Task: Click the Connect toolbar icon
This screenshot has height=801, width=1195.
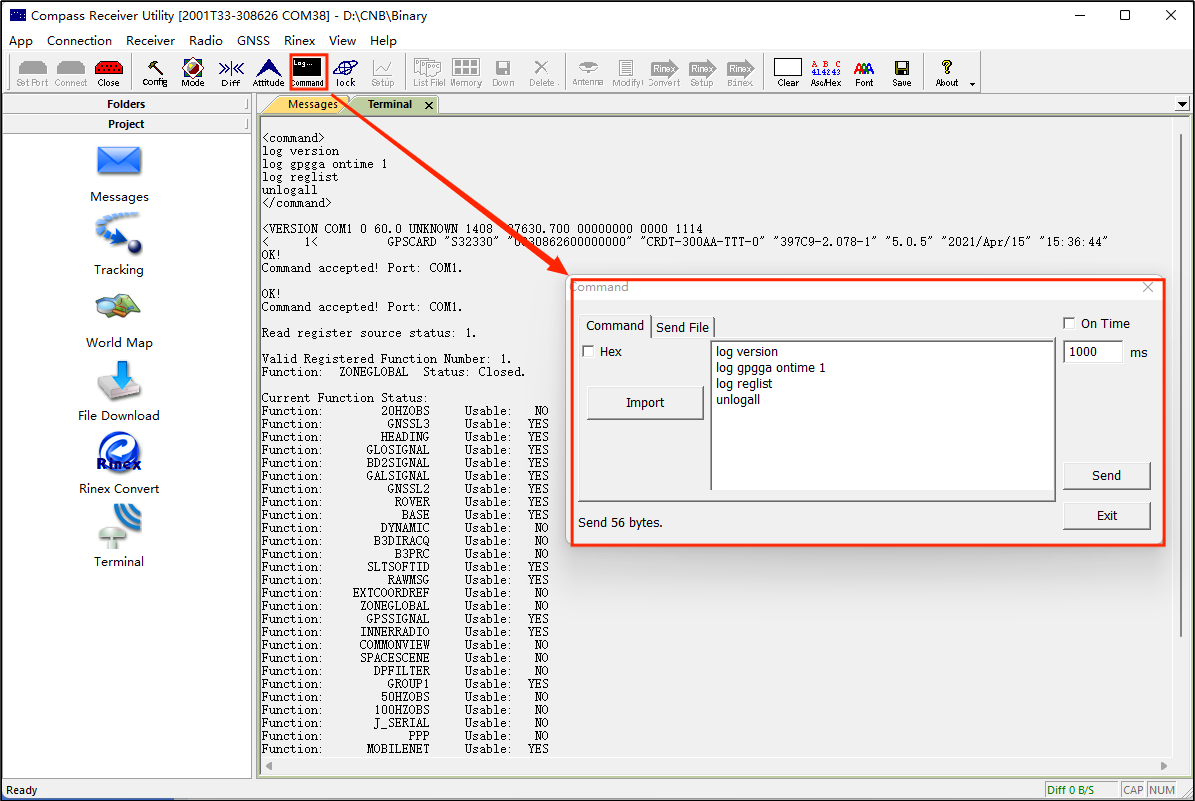Action: click(x=70, y=73)
